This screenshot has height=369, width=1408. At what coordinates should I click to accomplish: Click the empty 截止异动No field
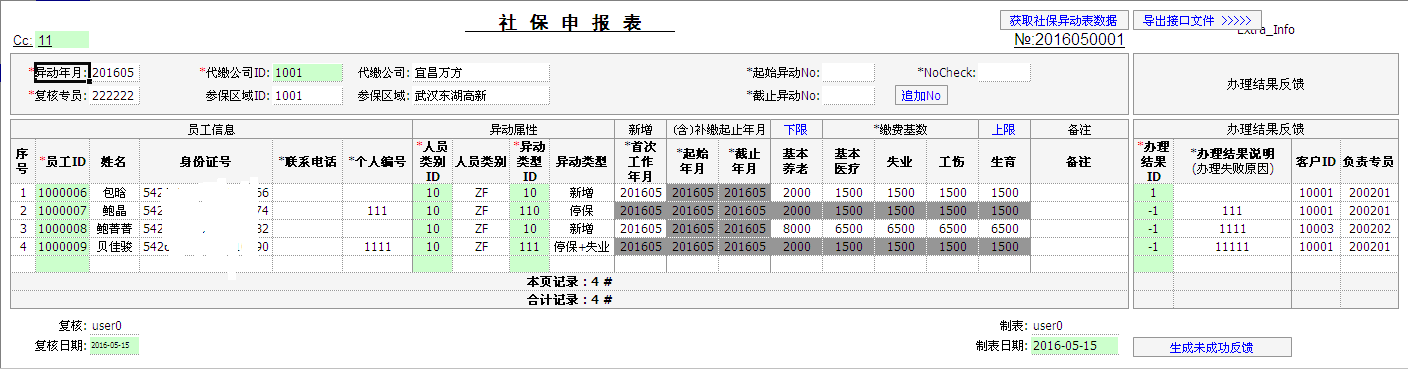(x=848, y=96)
